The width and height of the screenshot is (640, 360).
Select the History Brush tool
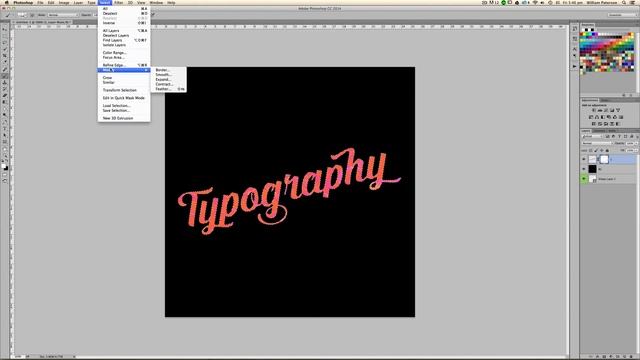[x=5, y=89]
